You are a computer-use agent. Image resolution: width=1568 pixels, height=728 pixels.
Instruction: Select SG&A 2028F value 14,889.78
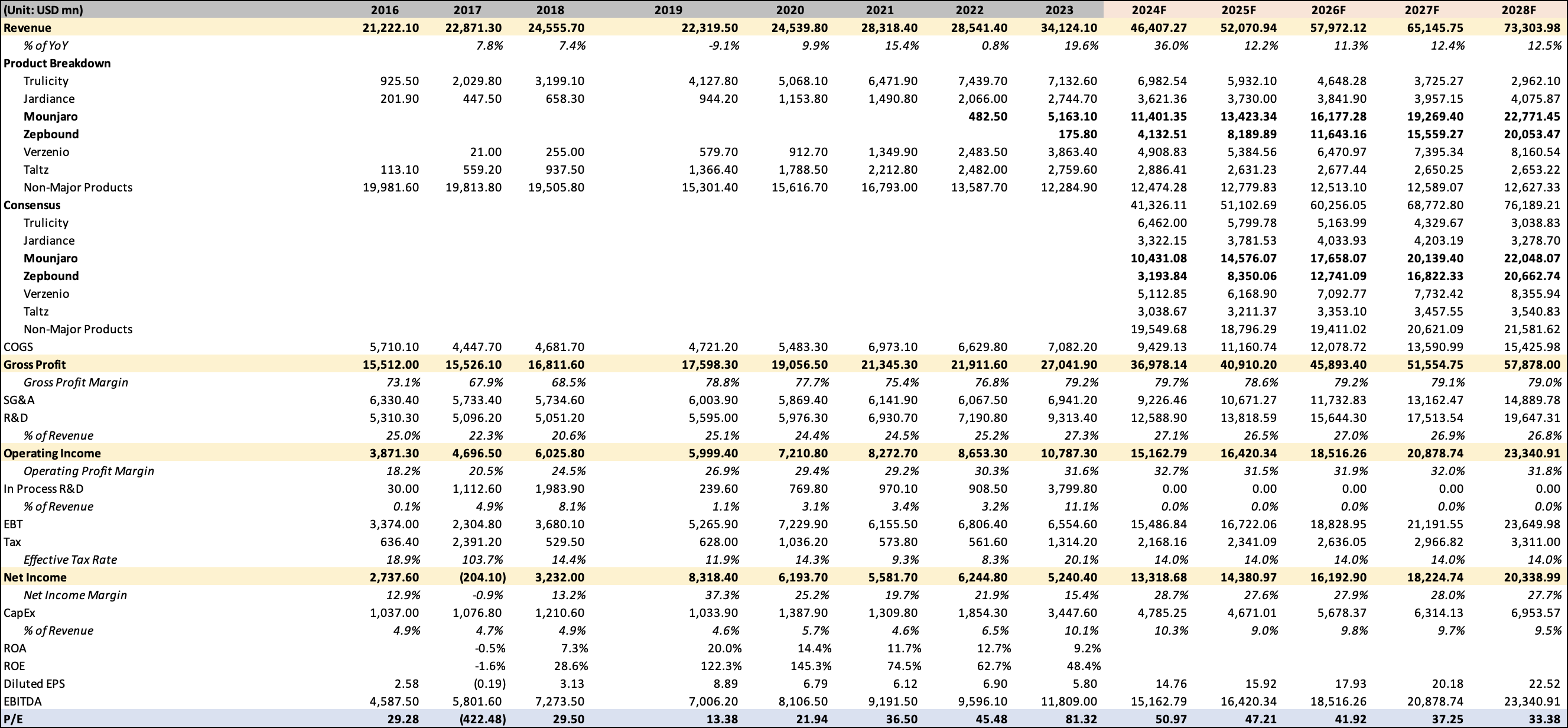[1531, 399]
